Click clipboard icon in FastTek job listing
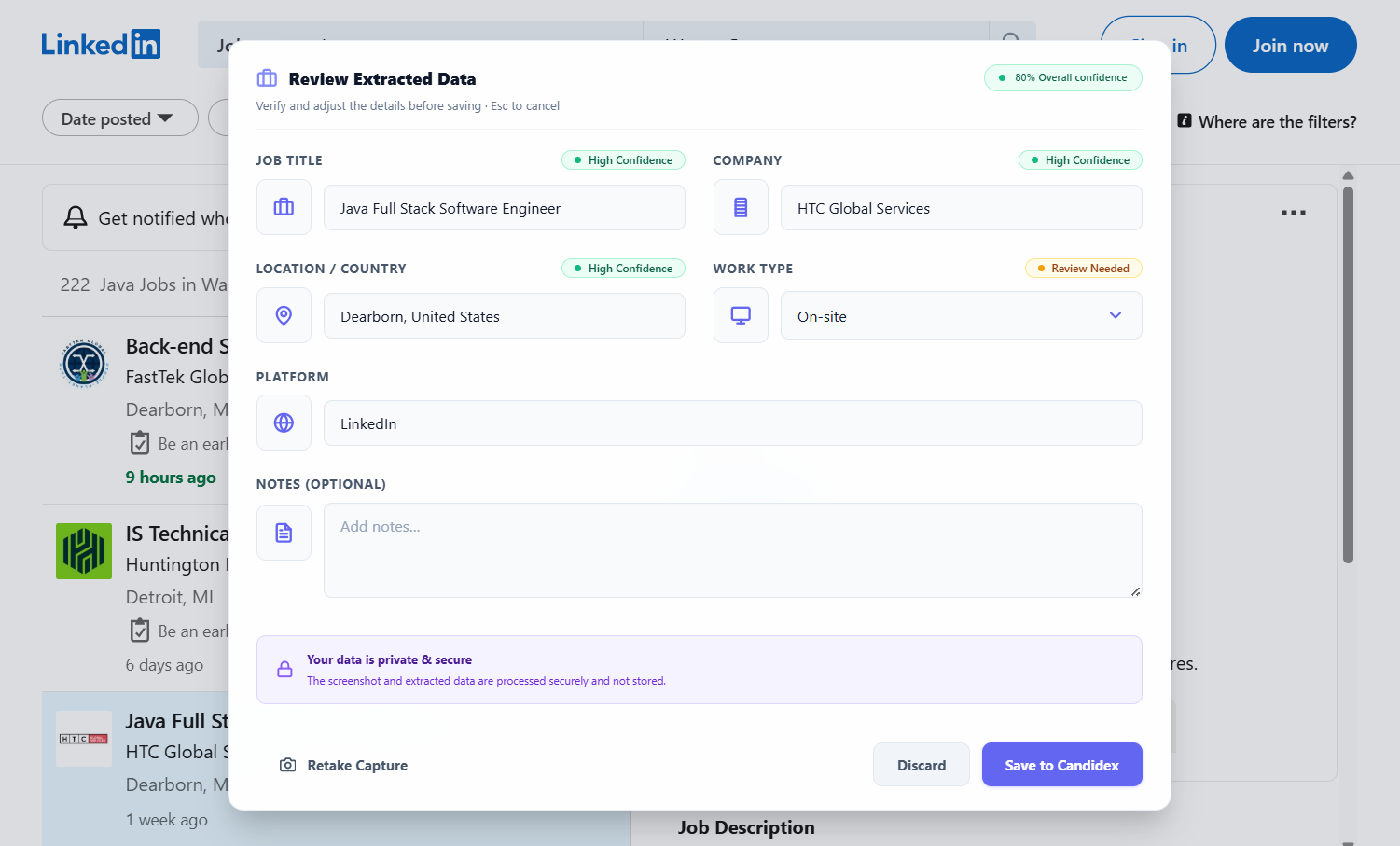 coord(140,443)
